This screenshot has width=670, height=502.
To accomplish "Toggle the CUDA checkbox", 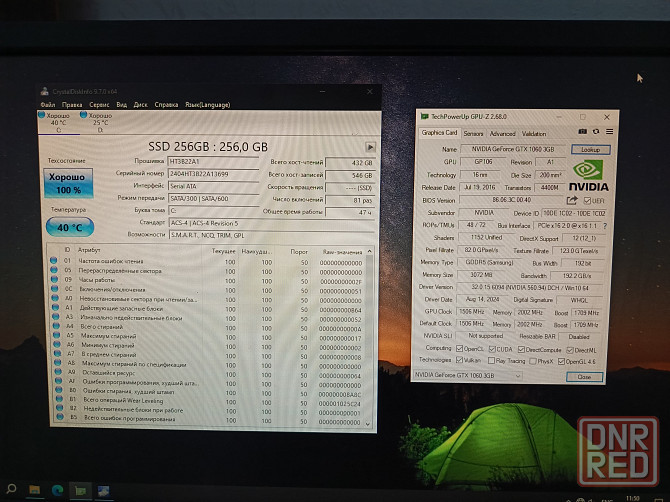I will point(495,348).
